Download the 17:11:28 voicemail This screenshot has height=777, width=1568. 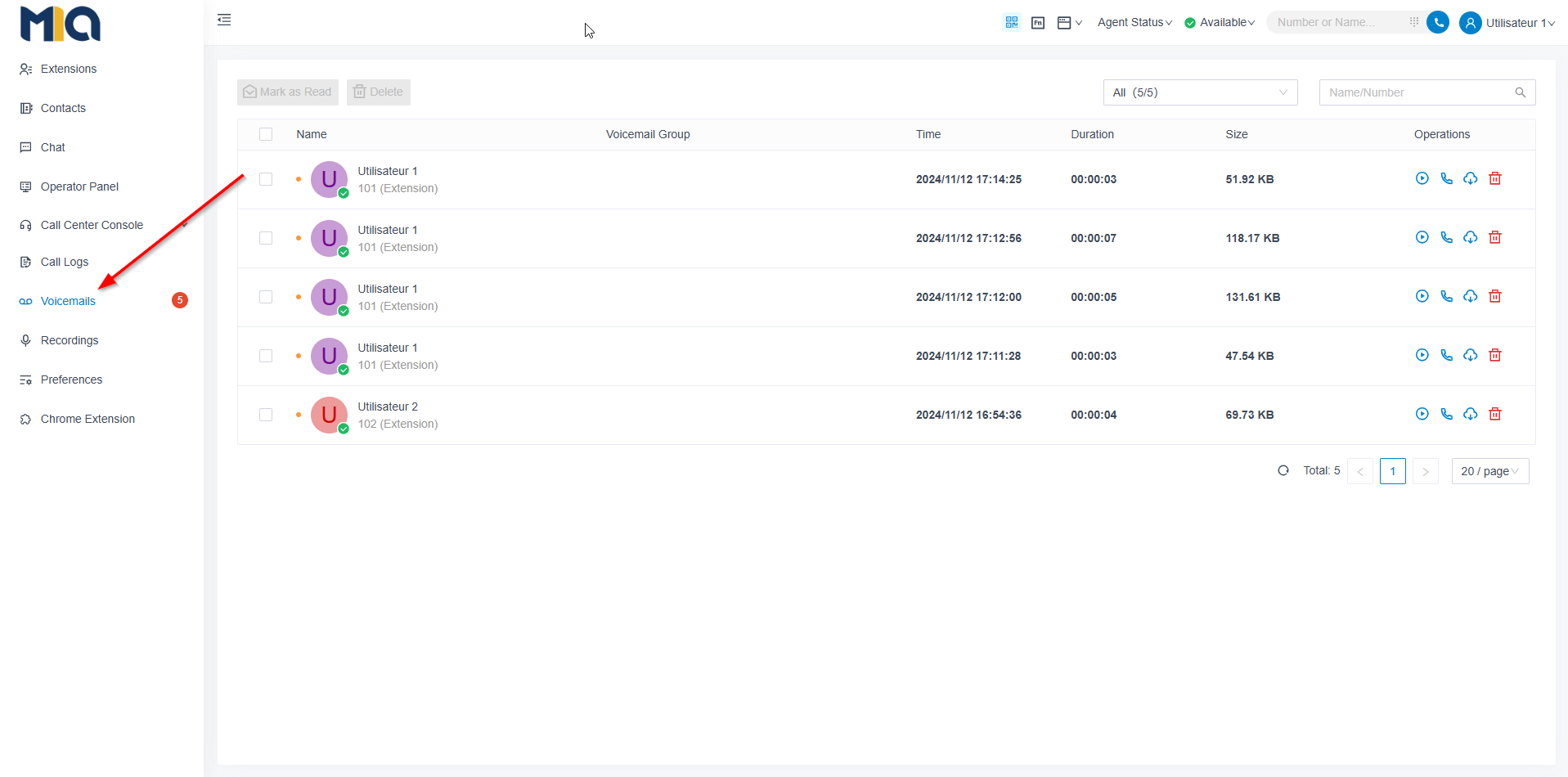[x=1471, y=355]
